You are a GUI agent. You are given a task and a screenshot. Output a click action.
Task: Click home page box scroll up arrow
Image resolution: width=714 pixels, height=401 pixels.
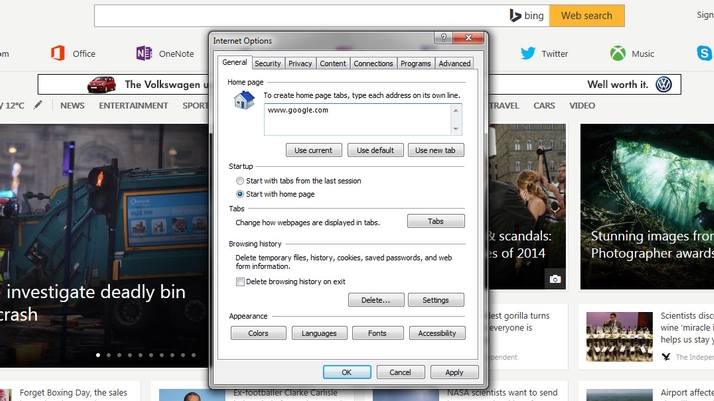pos(457,110)
